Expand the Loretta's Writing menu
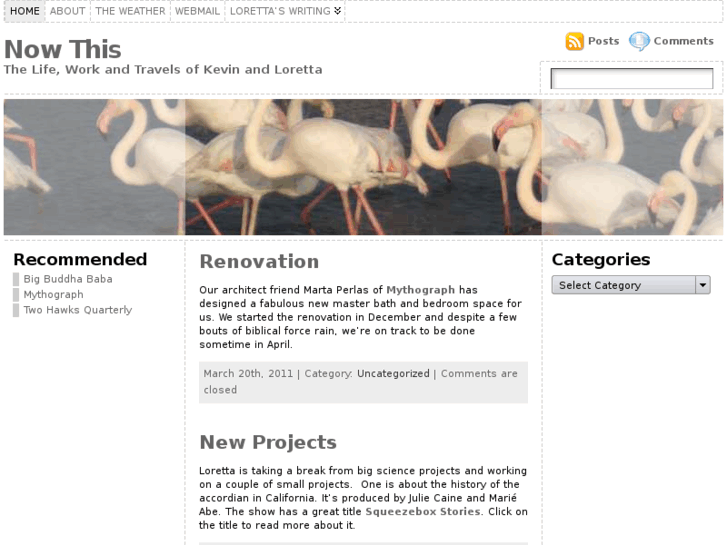727x545 pixels. (285, 11)
